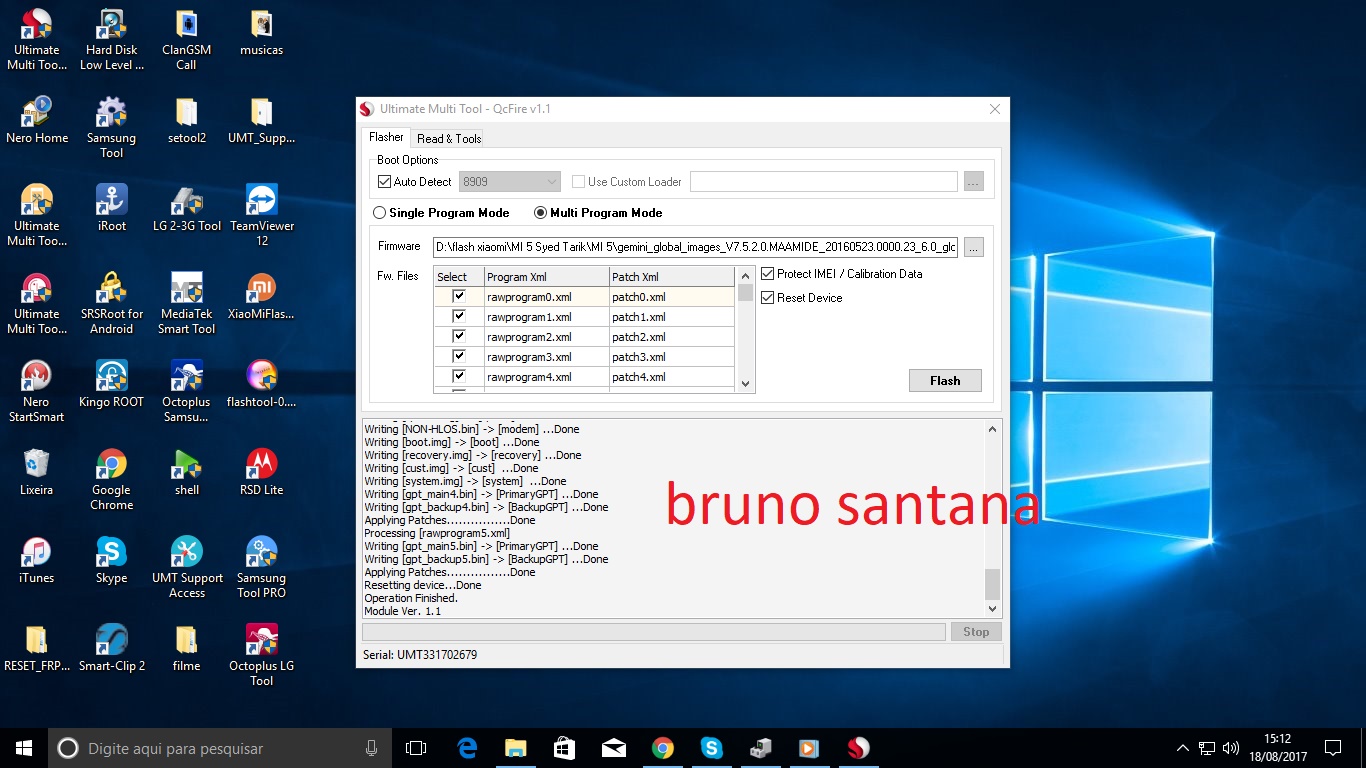Open TeamViewer 12 desktop icon
The width and height of the screenshot is (1366, 768).
pos(261,216)
